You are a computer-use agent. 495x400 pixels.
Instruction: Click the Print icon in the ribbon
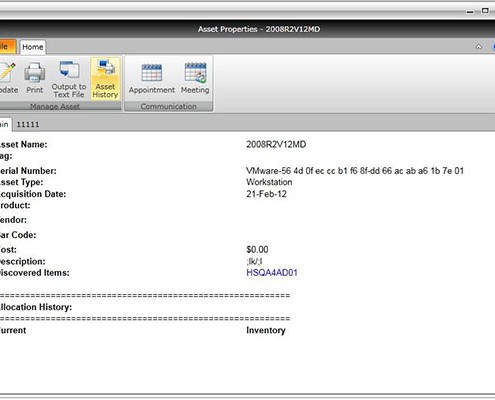click(x=35, y=78)
